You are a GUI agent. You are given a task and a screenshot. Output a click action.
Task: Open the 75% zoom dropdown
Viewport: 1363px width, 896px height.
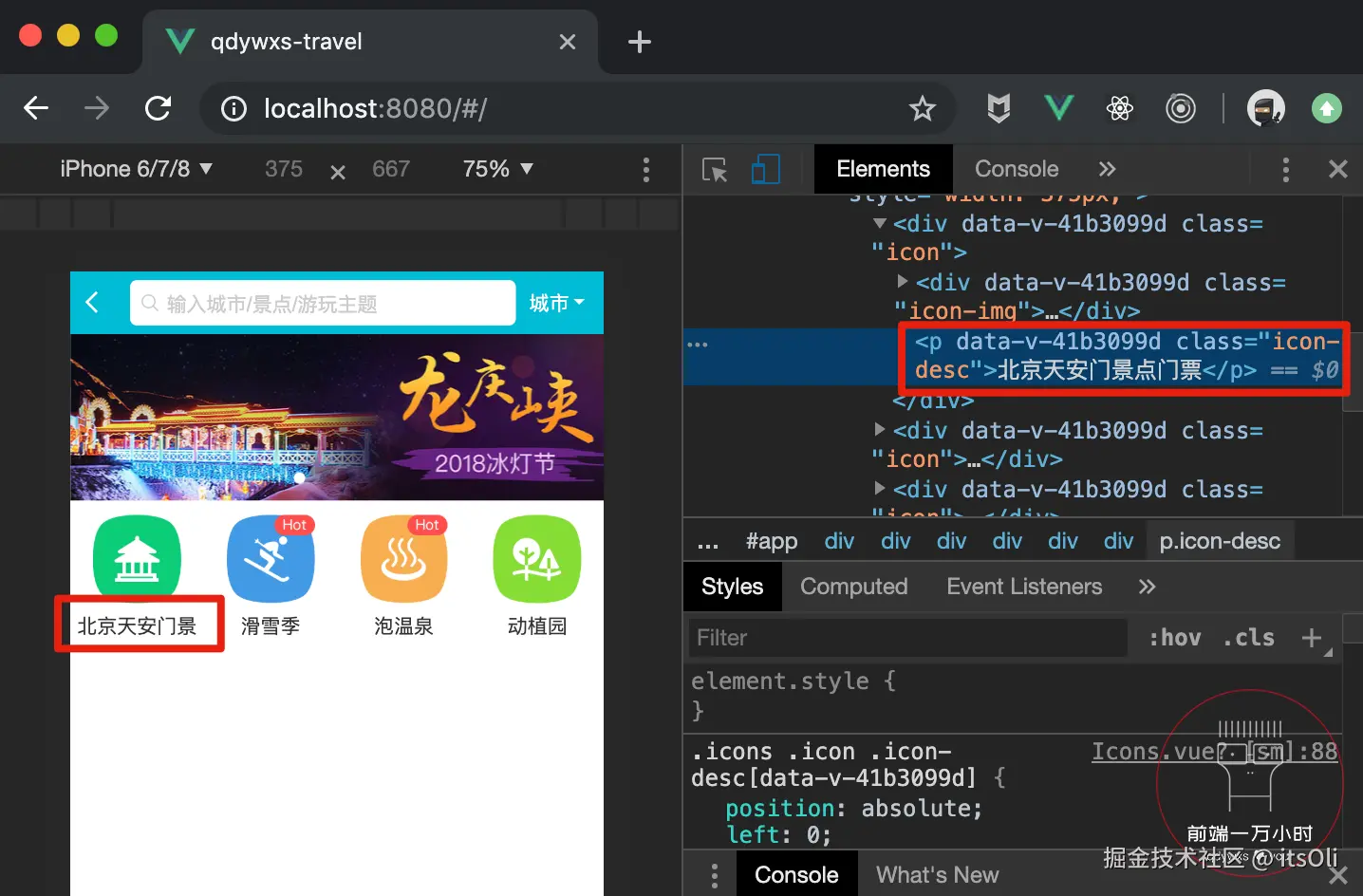498,169
